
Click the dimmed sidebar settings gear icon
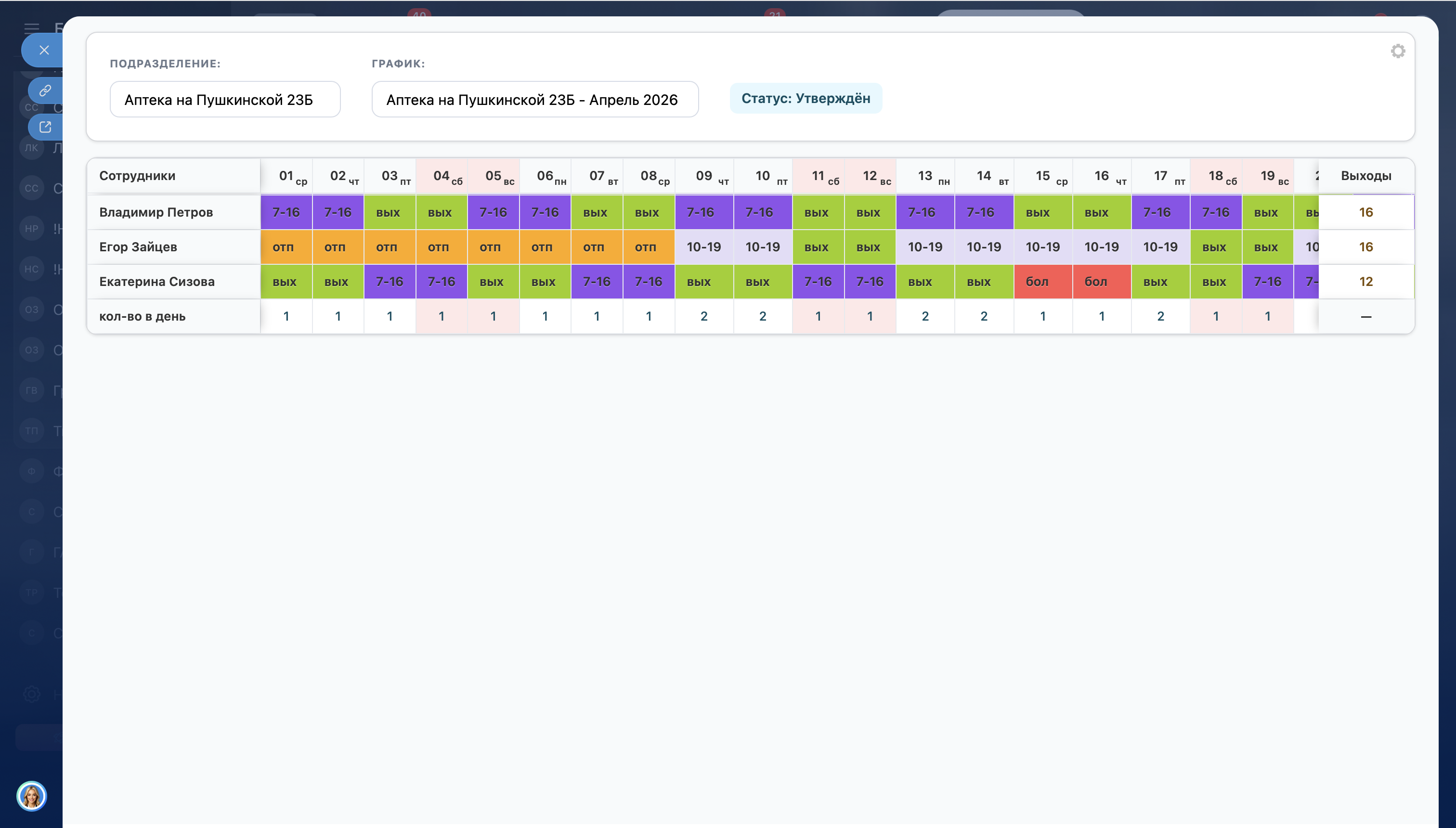(x=31, y=694)
